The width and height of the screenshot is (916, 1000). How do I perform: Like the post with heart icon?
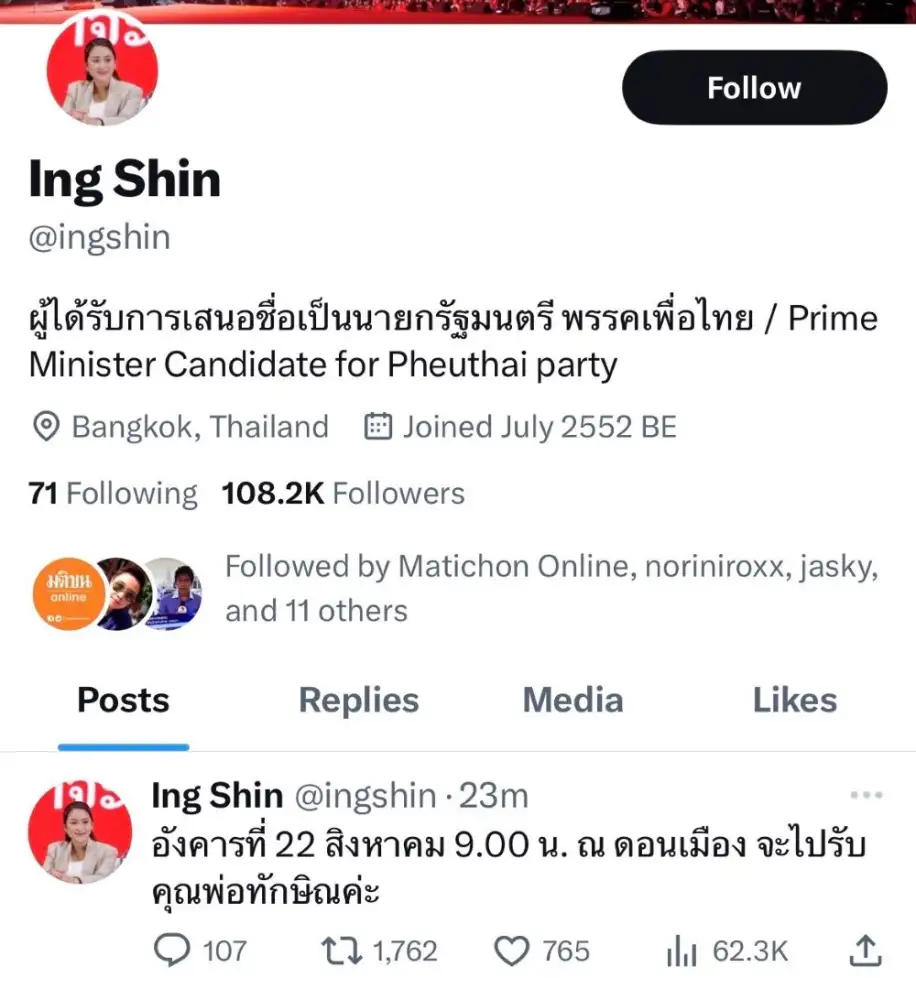(512, 951)
